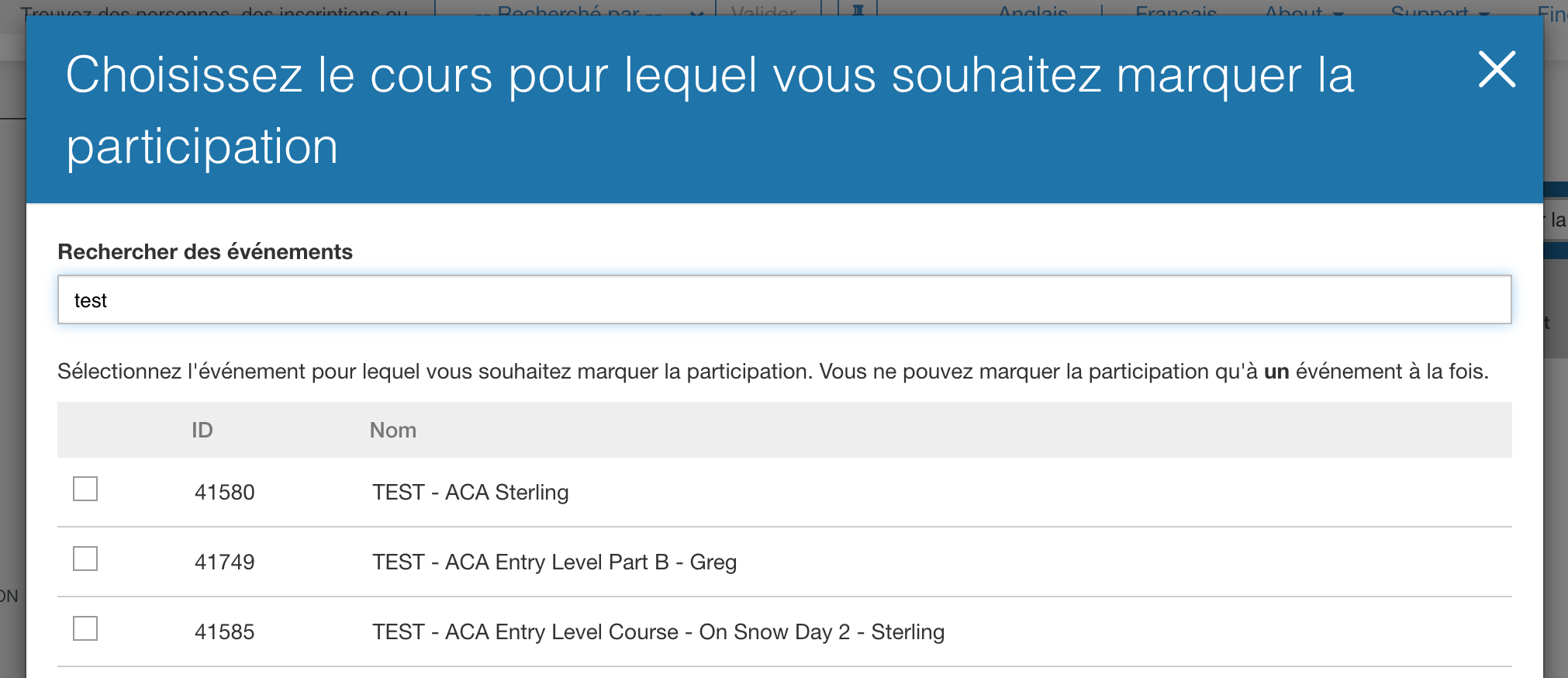
Task: Click event ID 41749
Action: (x=224, y=562)
